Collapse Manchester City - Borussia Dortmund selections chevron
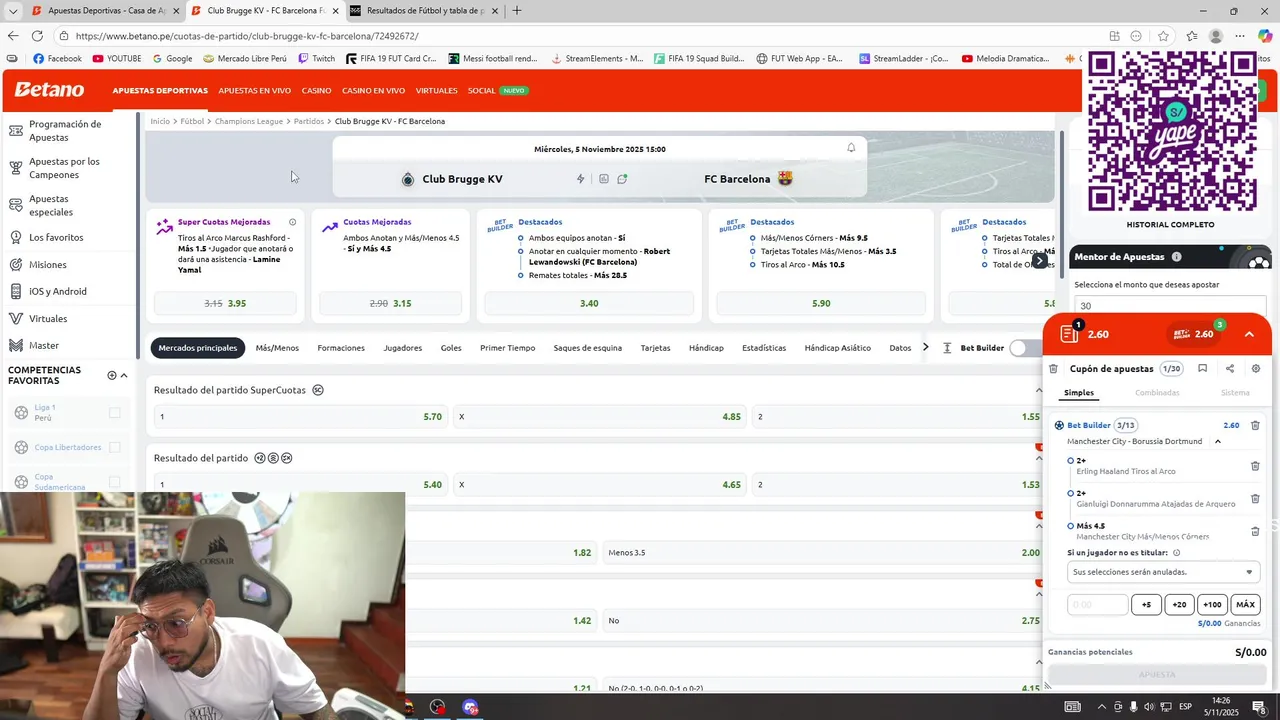The width and height of the screenshot is (1280, 720). point(1217,441)
